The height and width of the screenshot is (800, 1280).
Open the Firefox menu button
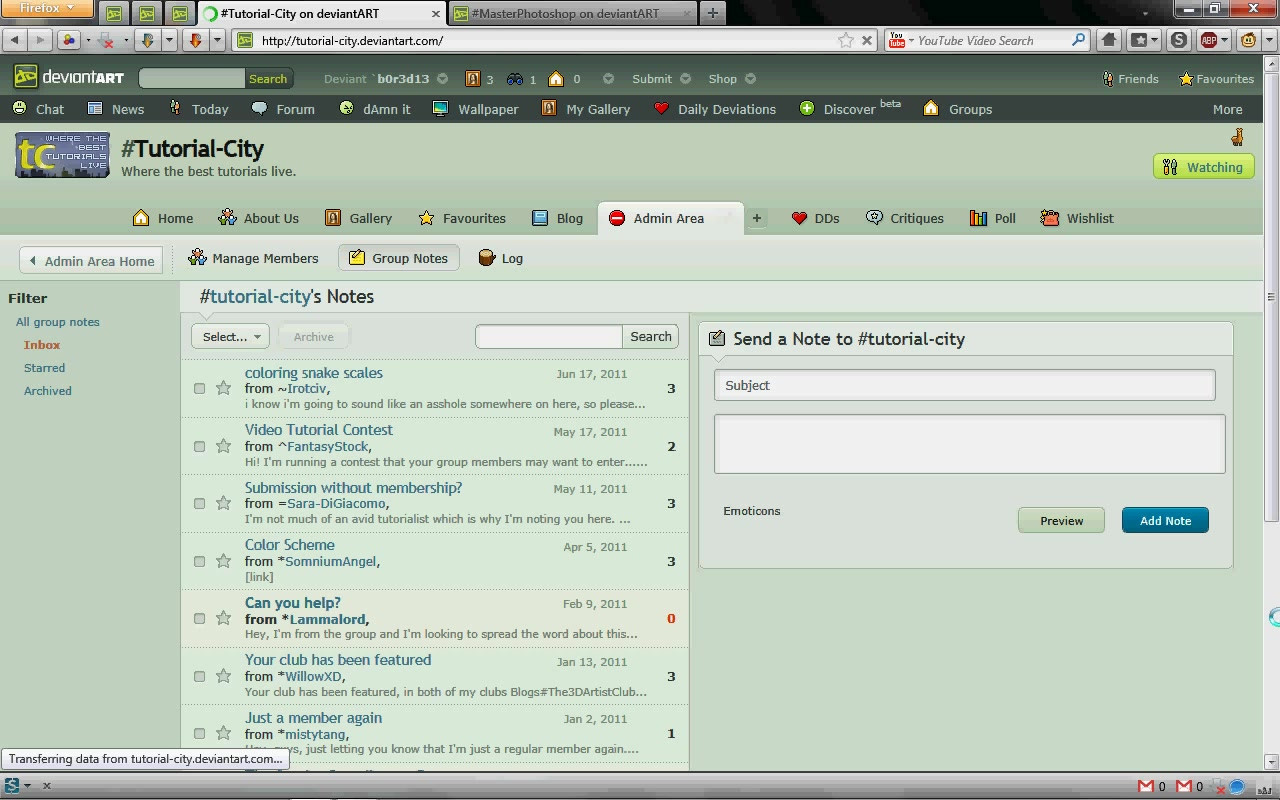coord(47,9)
